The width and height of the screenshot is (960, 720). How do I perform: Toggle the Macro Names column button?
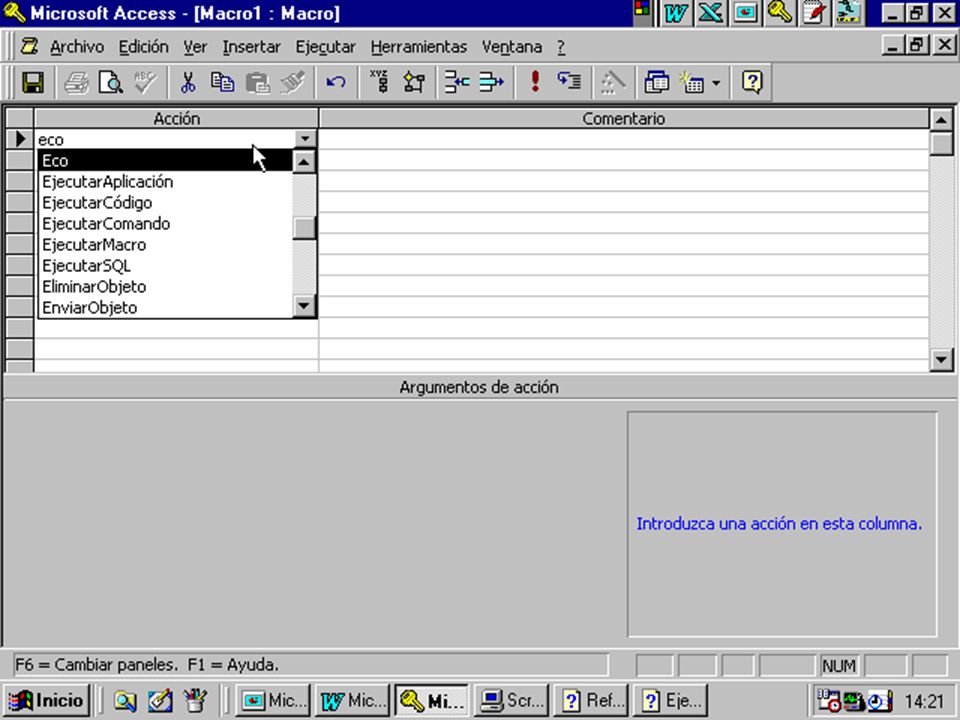[380, 82]
